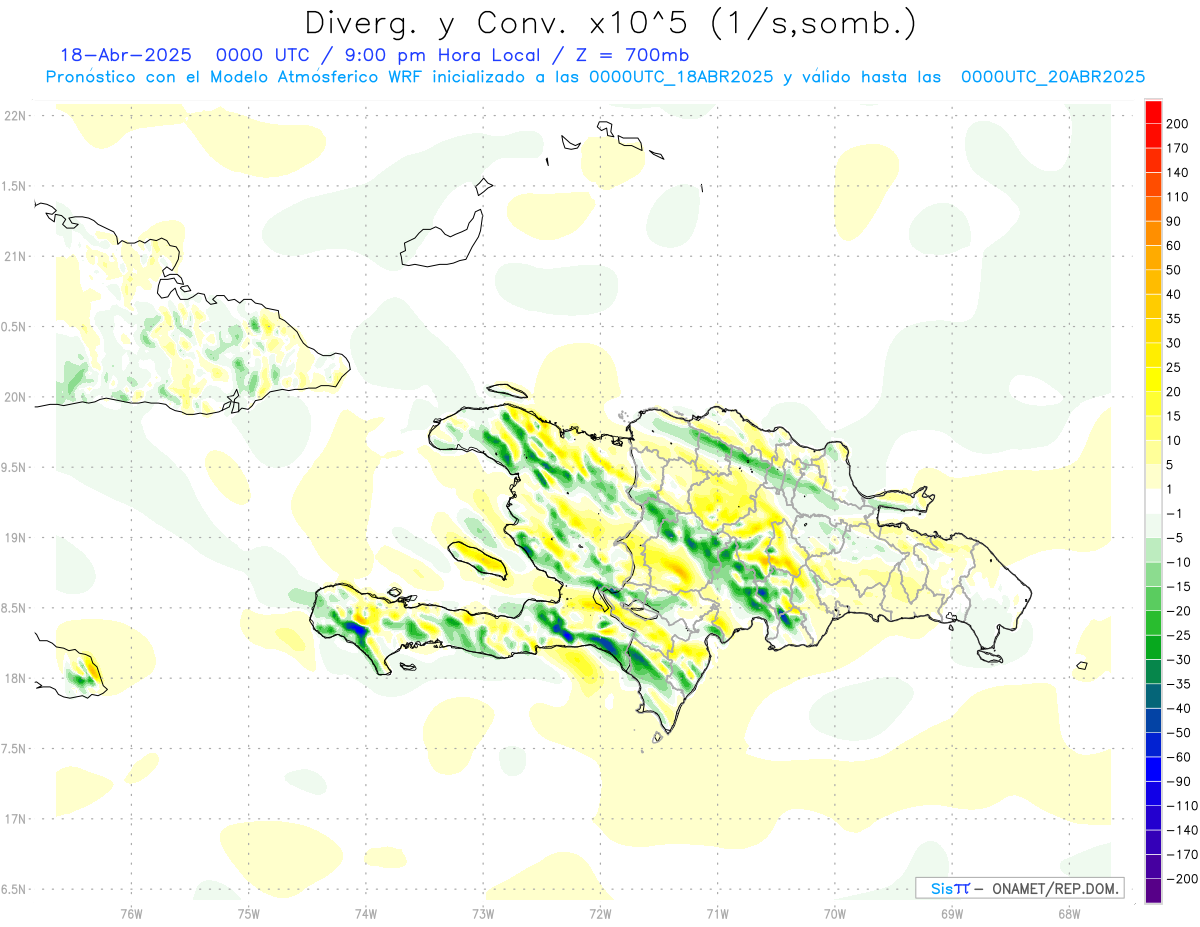Click the colorbar value '-50'
1200x927 pixels.
click(1178, 733)
